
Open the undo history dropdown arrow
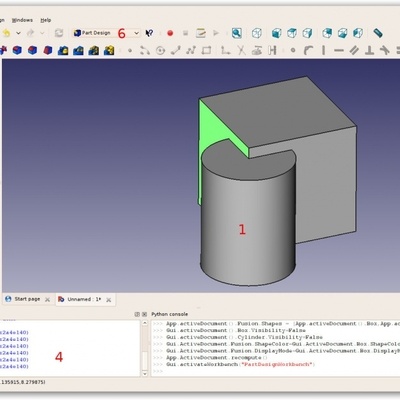point(18,33)
